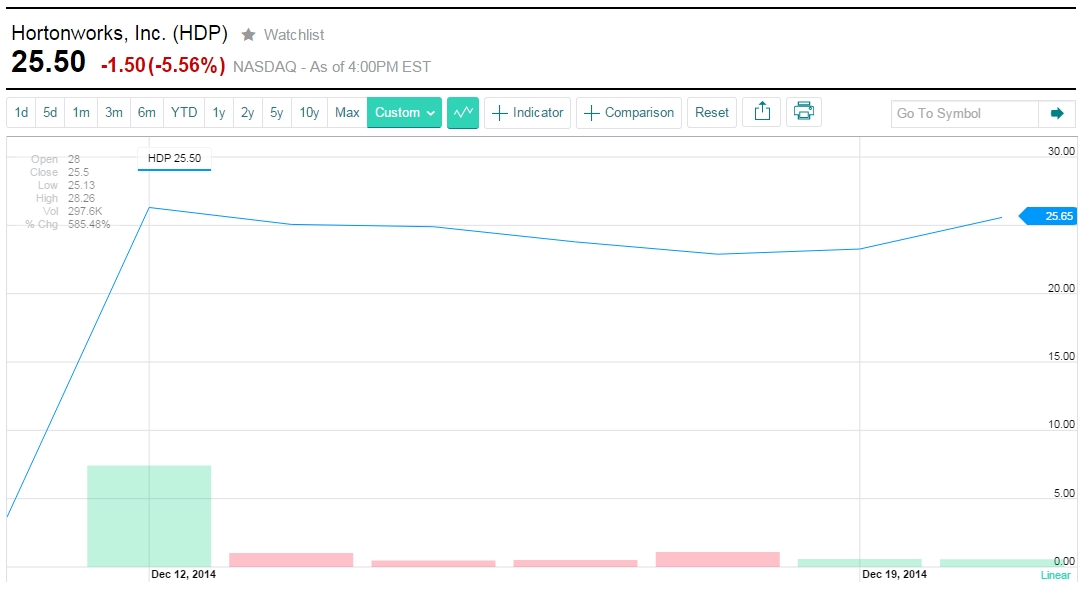Select the 6m time range
The height and width of the screenshot is (592, 1092).
[x=147, y=113]
